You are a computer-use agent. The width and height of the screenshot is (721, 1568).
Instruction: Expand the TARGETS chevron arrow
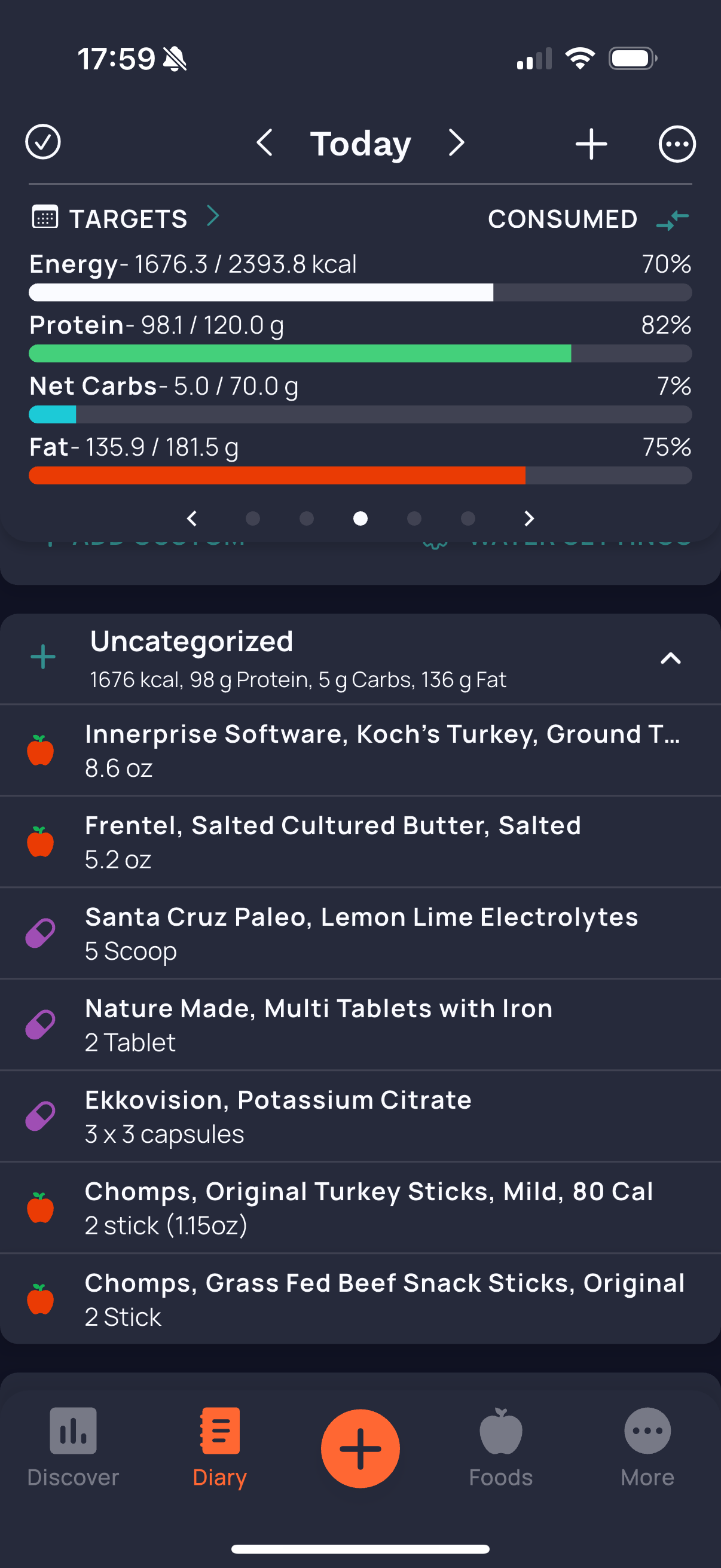tap(212, 215)
